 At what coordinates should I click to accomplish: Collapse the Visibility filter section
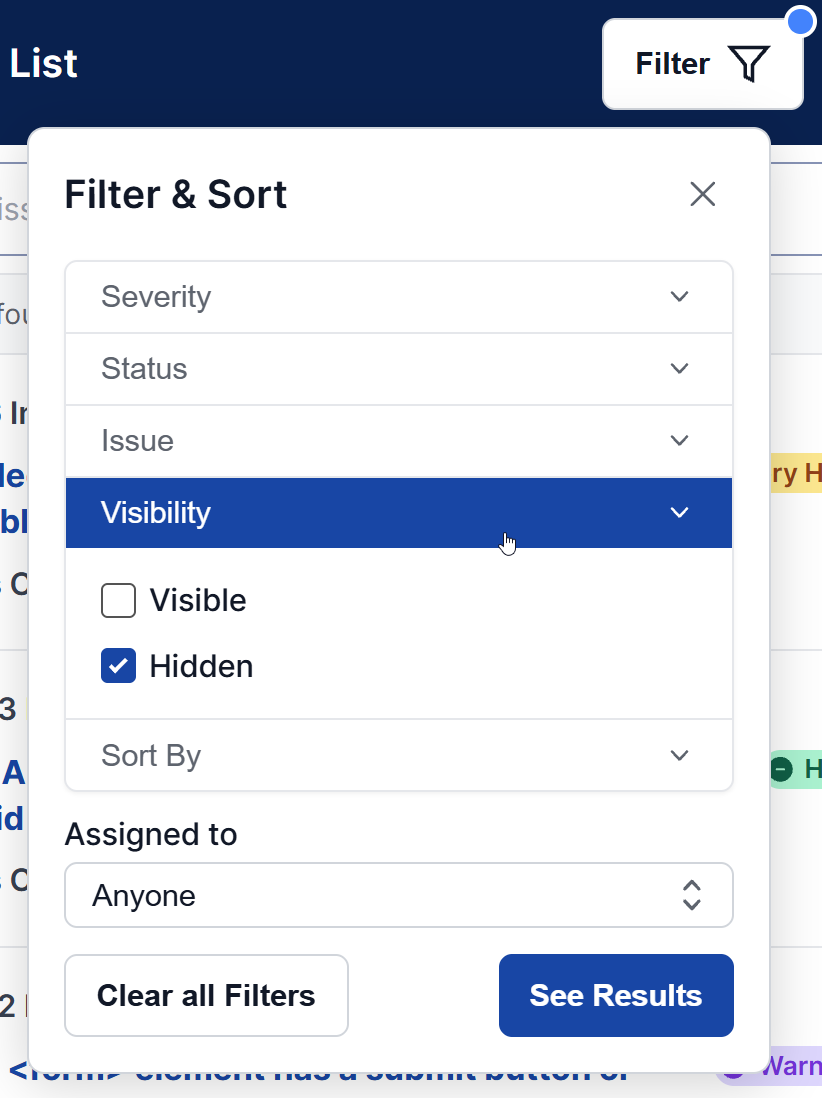399,513
